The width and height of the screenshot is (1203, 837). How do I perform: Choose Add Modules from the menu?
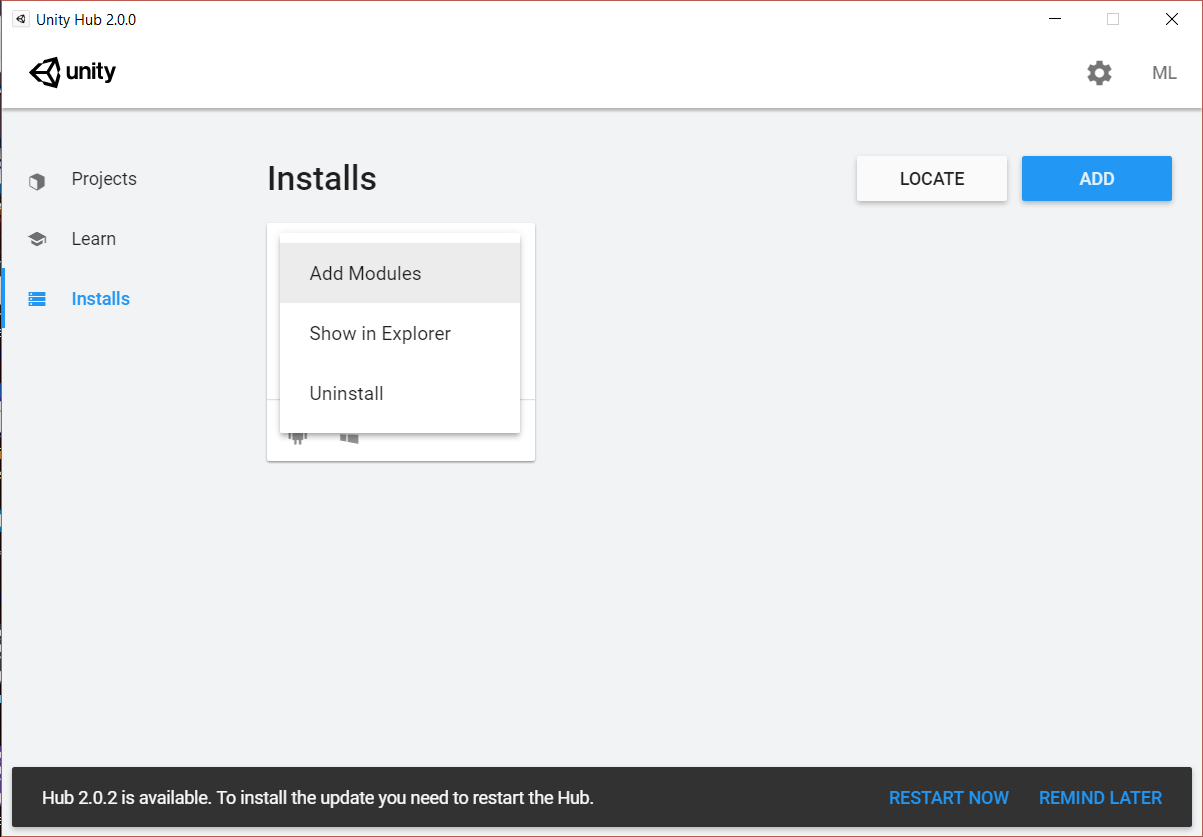coord(400,273)
